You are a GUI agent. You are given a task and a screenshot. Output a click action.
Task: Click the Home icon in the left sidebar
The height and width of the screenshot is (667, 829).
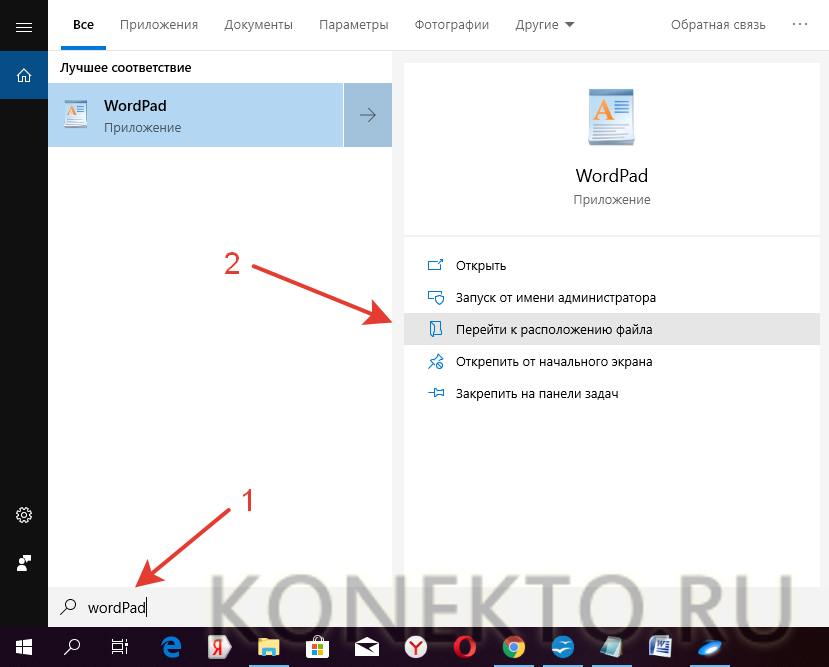23,75
